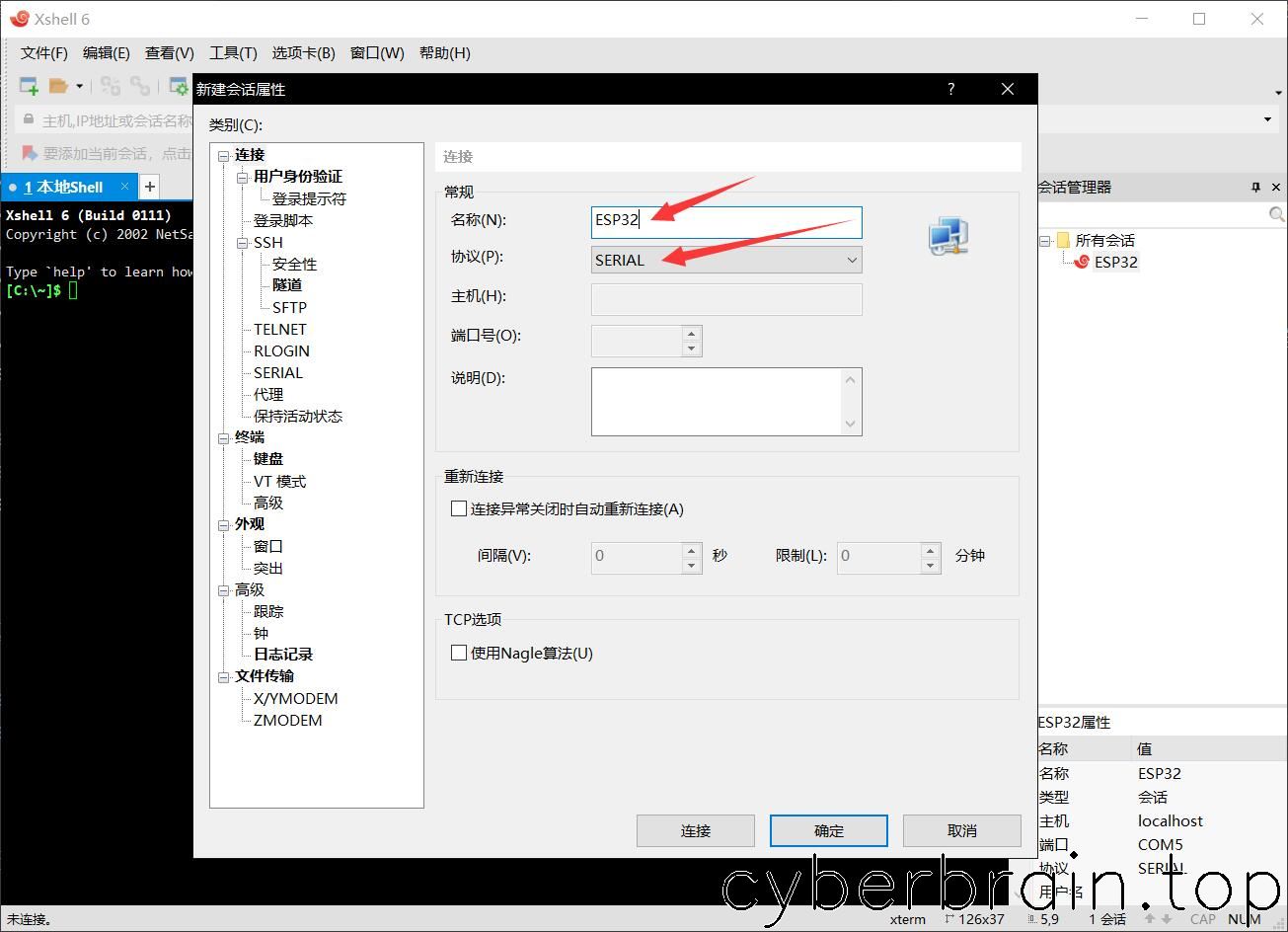
Task: Click the session properties gear icon
Action: (179, 86)
